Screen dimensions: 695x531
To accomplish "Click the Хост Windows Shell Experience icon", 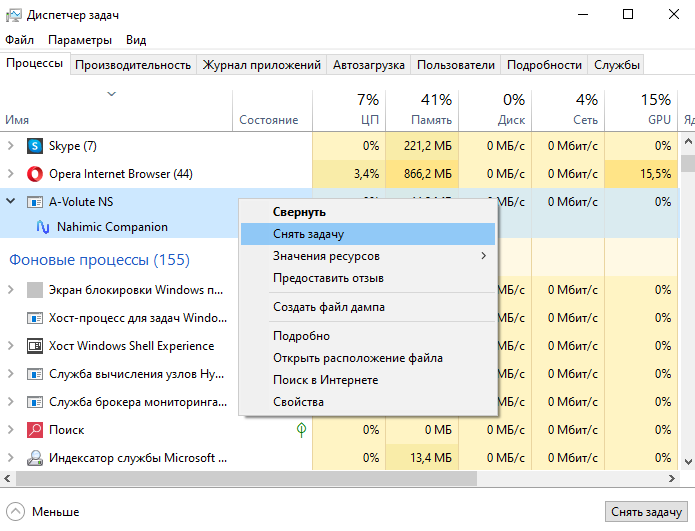I will tap(35, 346).
